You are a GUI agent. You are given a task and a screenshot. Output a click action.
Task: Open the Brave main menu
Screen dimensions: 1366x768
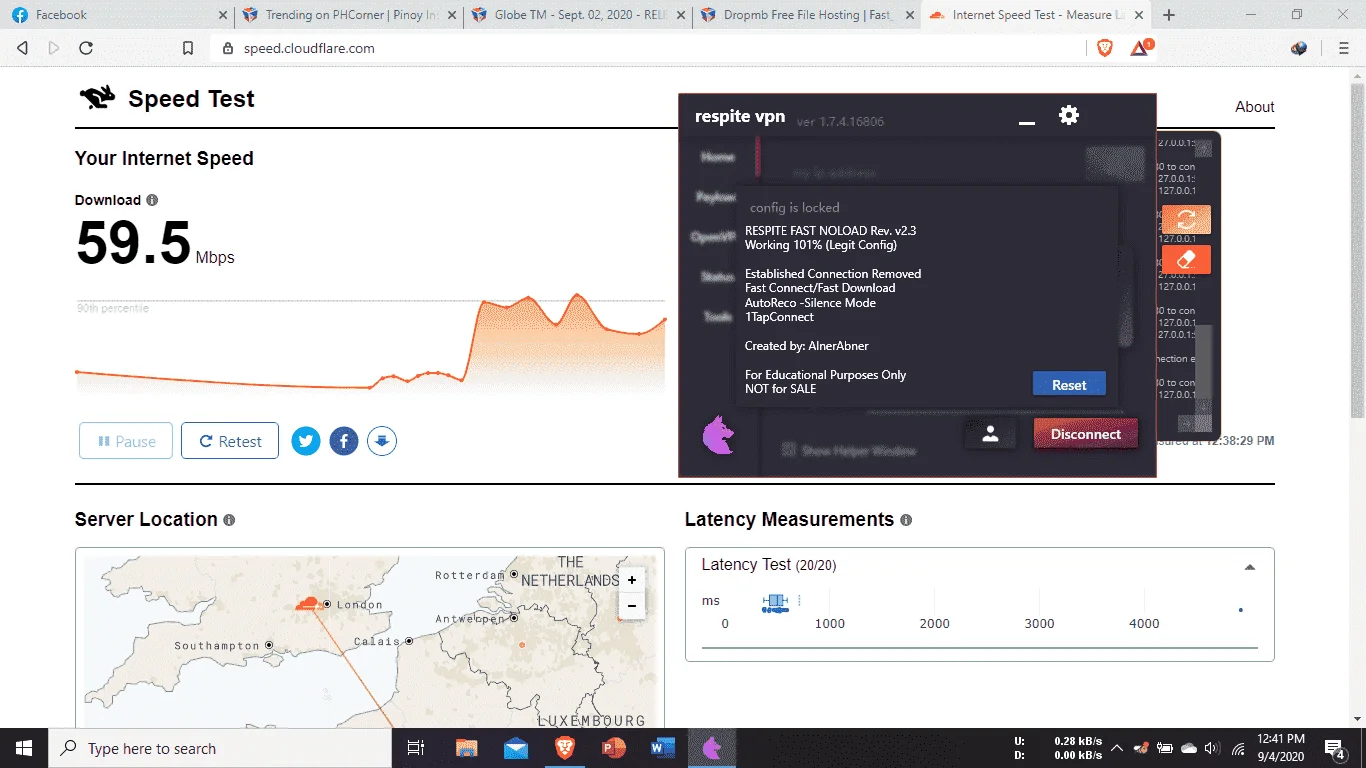coord(1344,48)
